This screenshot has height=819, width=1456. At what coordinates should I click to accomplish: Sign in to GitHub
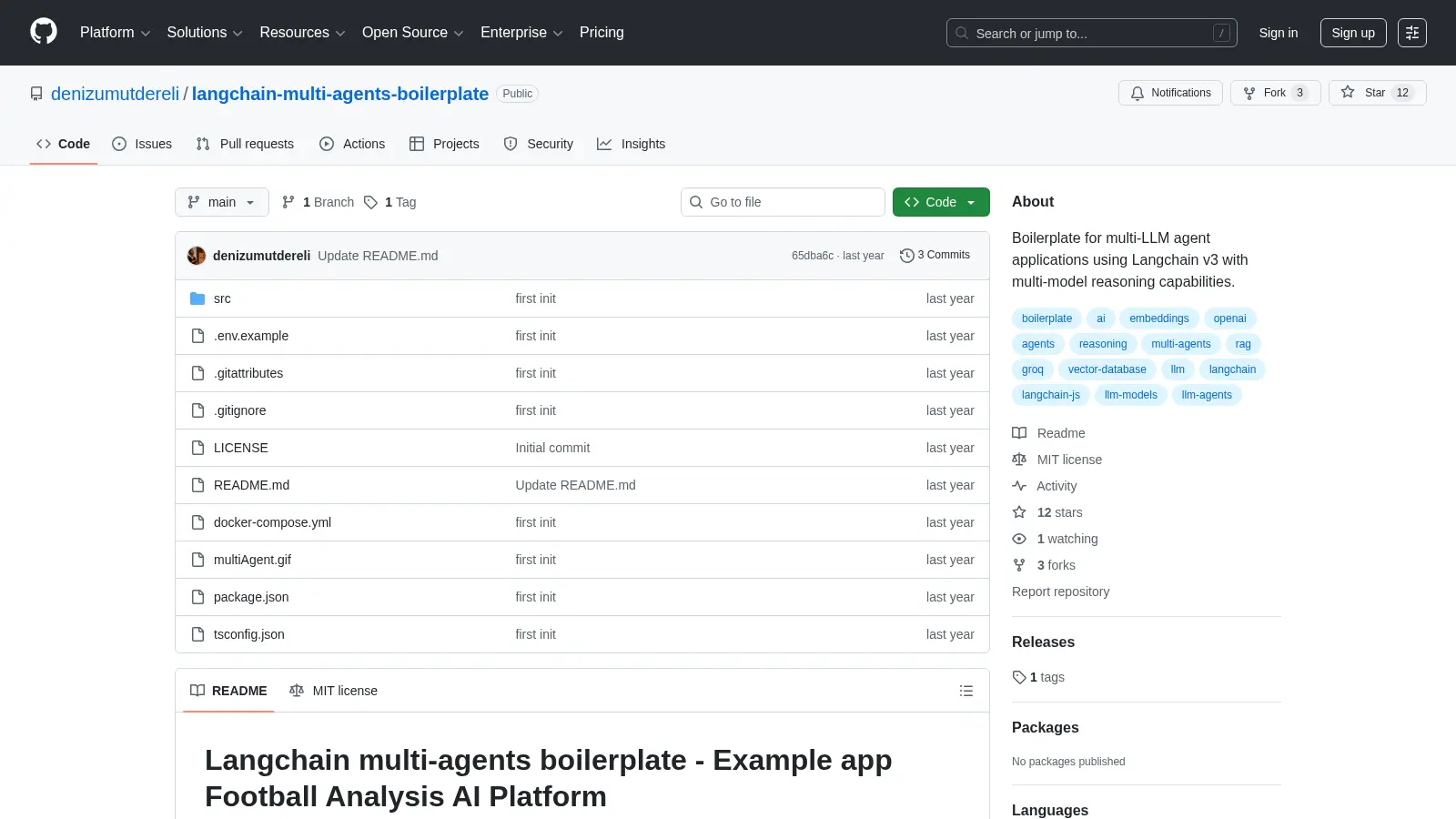(x=1279, y=33)
